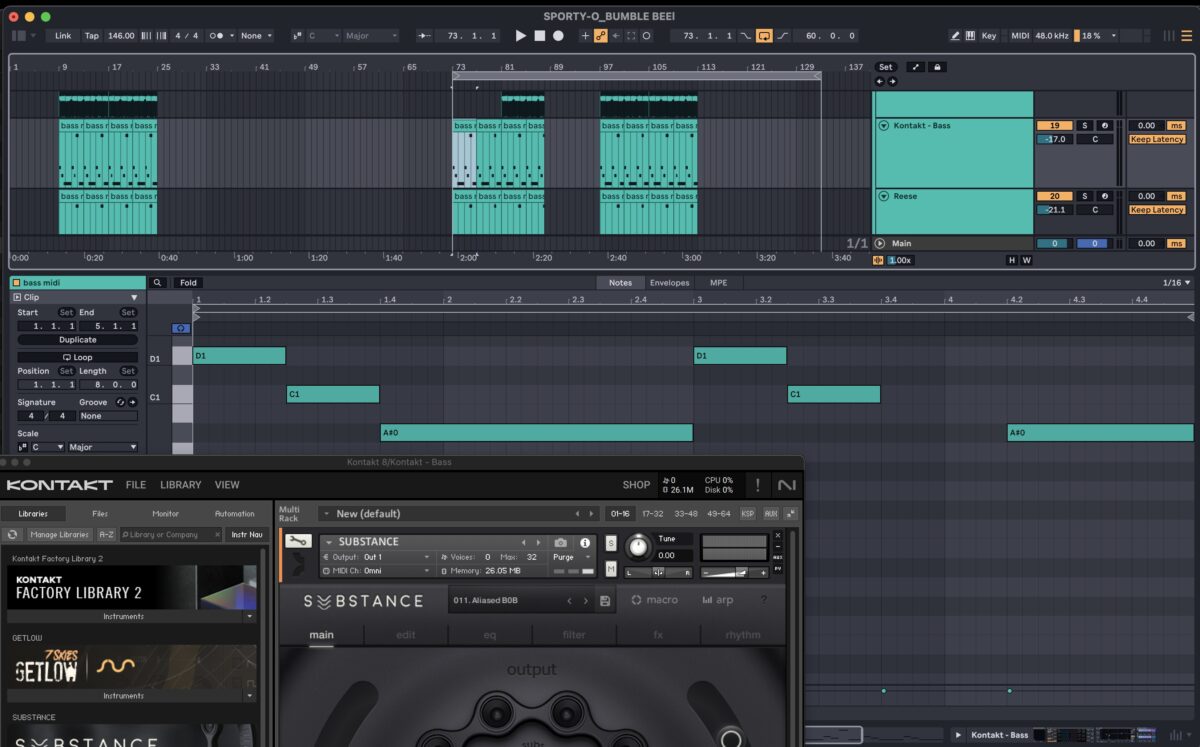The height and width of the screenshot is (747, 1200).
Task: Click the tempo field showing 146.00
Action: click(121, 35)
